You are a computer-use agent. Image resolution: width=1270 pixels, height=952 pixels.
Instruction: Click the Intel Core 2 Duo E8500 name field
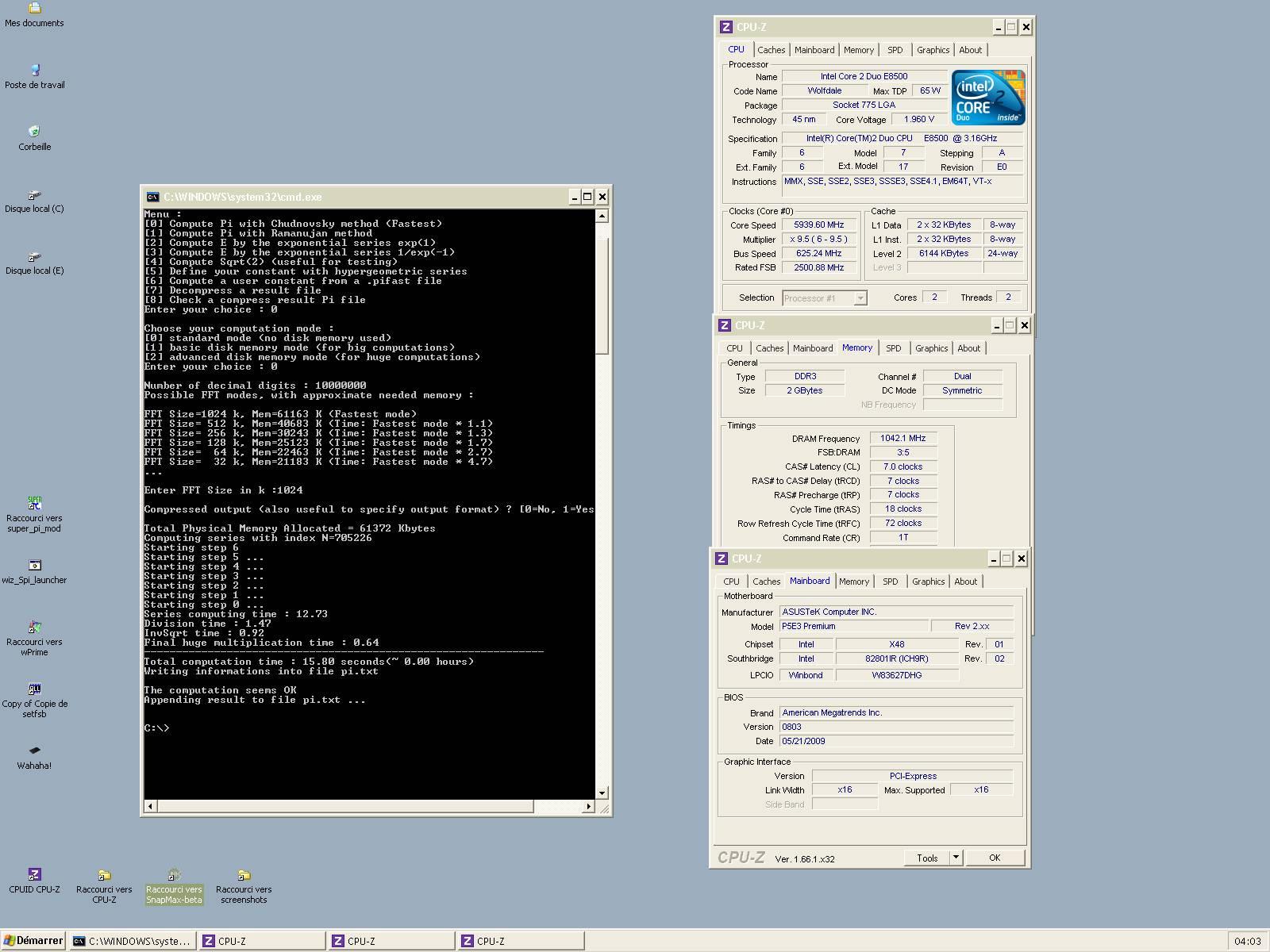864,76
